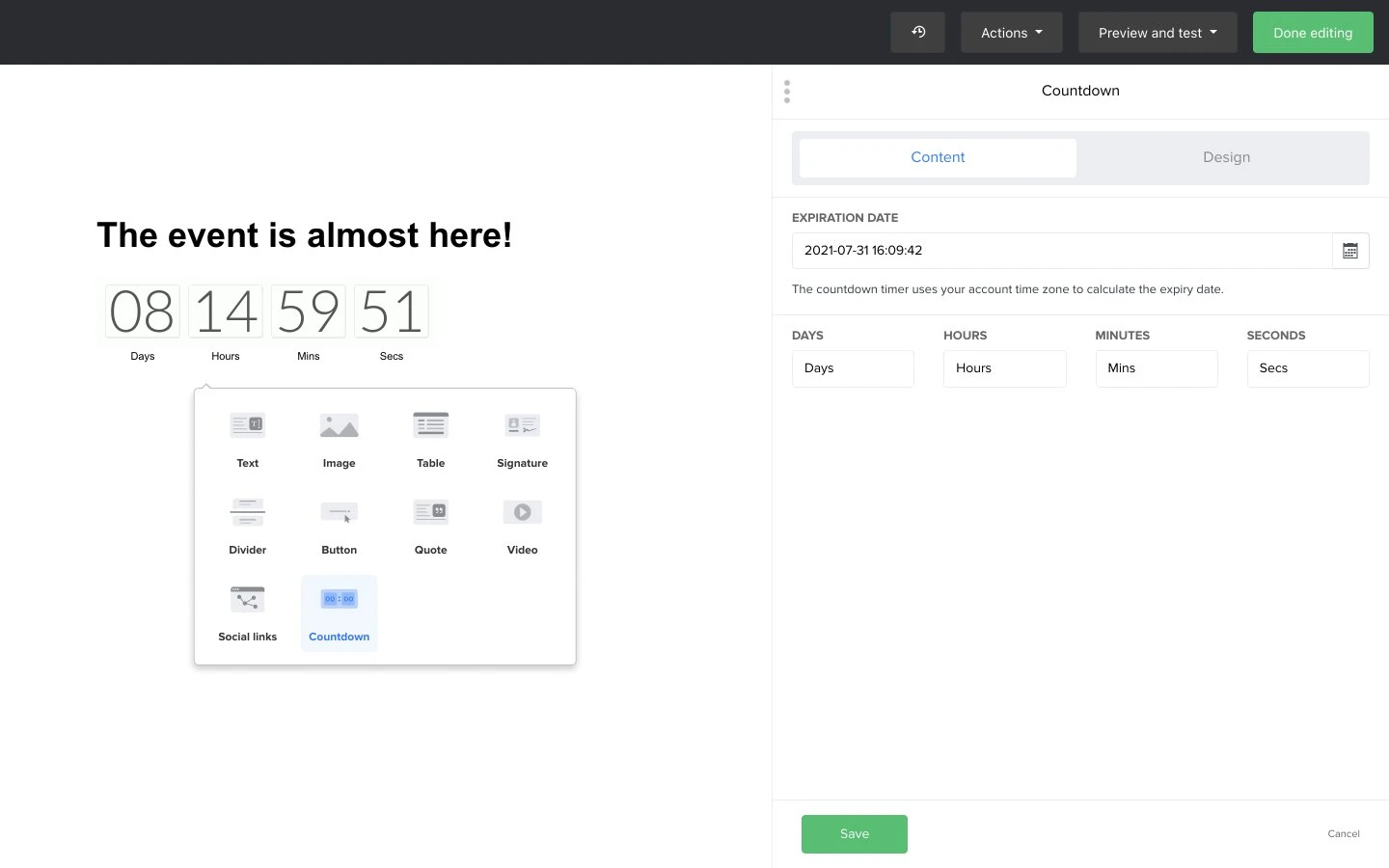This screenshot has height=868, width=1389.
Task: Open the expiration date calendar picker
Action: [x=1350, y=251]
